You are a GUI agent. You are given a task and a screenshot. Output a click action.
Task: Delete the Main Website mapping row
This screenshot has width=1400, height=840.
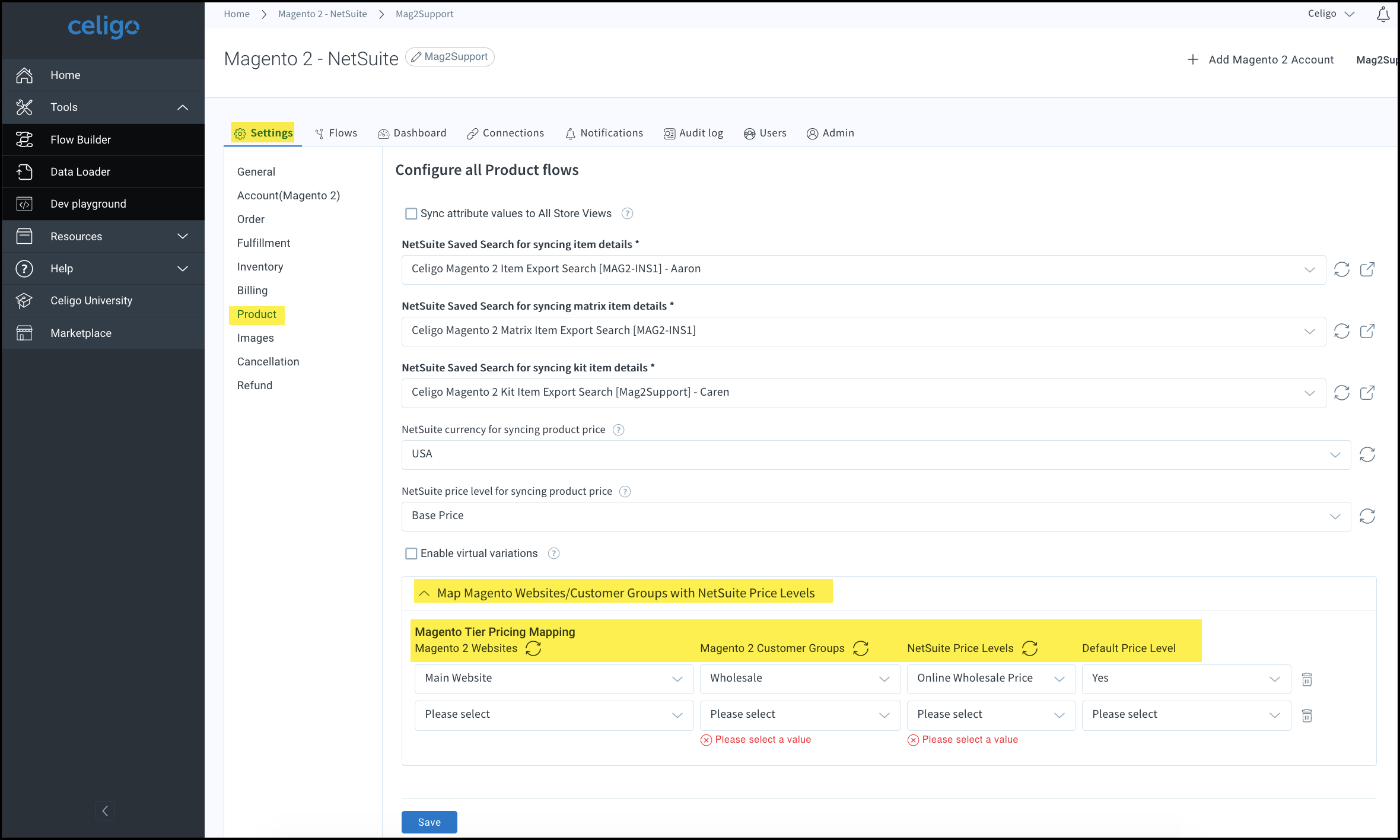tap(1307, 679)
